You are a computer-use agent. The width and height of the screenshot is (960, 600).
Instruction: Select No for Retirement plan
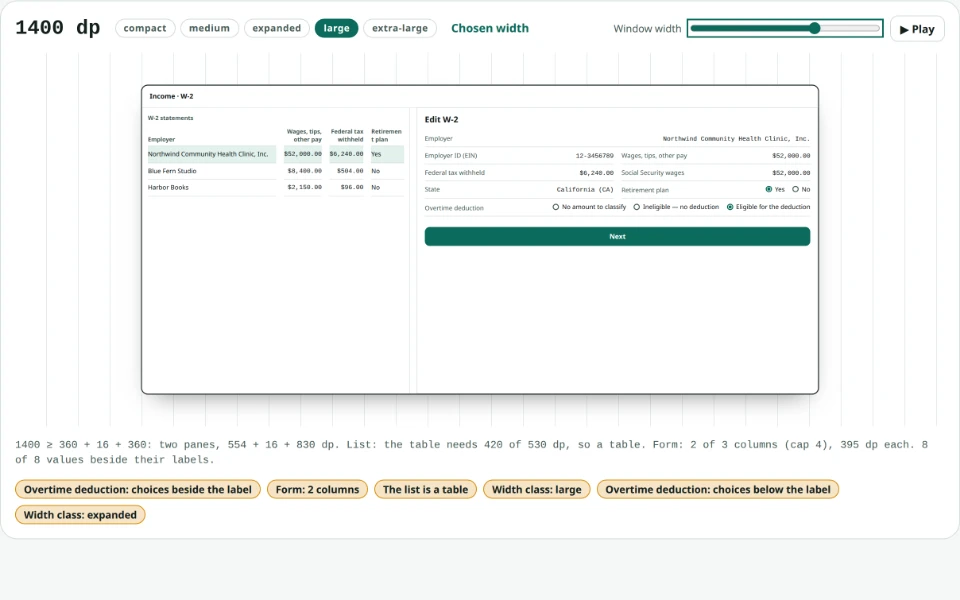coord(801,189)
